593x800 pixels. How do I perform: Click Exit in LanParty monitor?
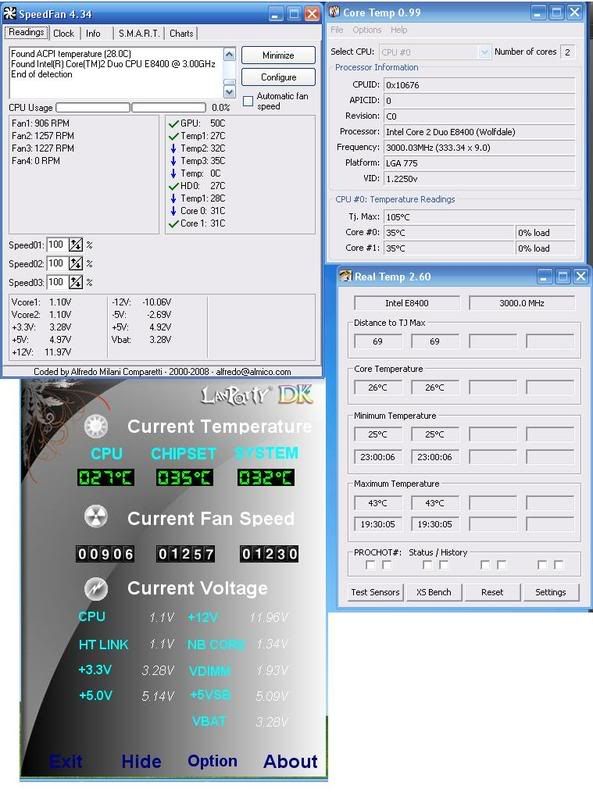pyautogui.click(x=66, y=762)
